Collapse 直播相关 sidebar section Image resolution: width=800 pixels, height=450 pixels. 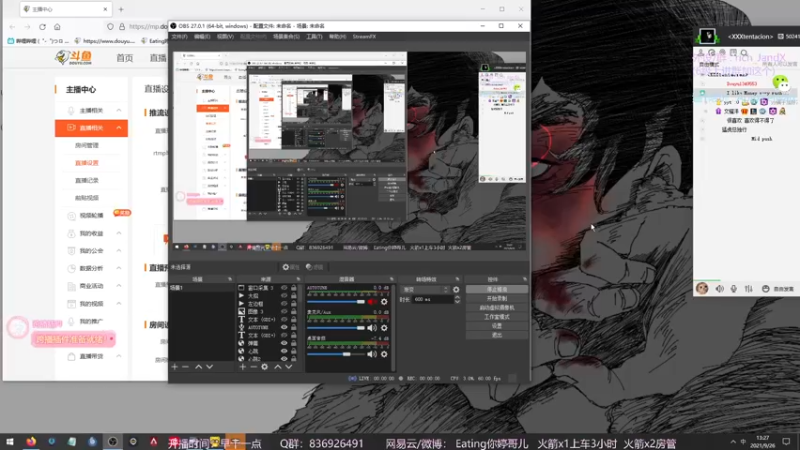pyautogui.click(x=119, y=128)
